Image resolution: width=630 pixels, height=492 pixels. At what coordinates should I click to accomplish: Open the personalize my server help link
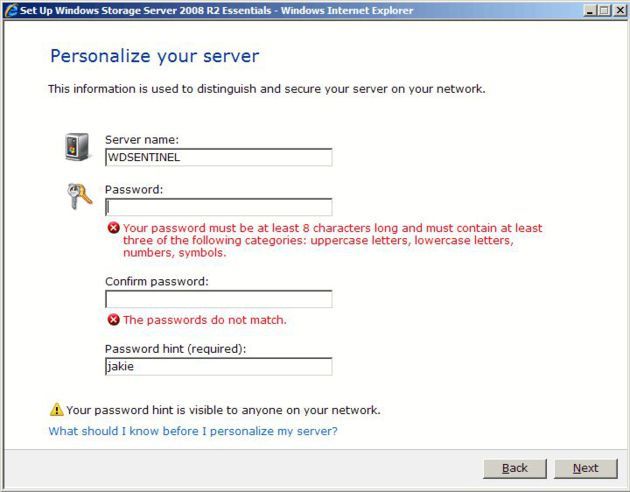[193, 431]
